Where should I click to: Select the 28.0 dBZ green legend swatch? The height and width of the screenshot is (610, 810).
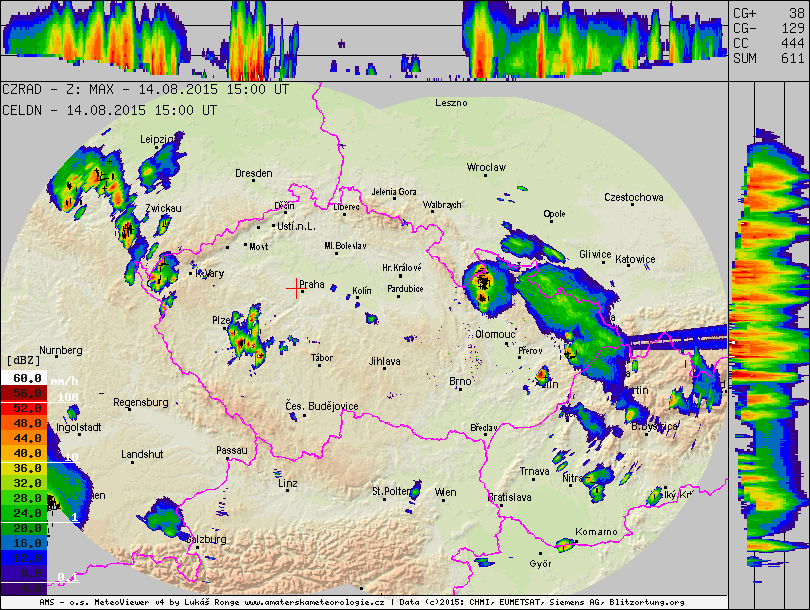pos(24,498)
